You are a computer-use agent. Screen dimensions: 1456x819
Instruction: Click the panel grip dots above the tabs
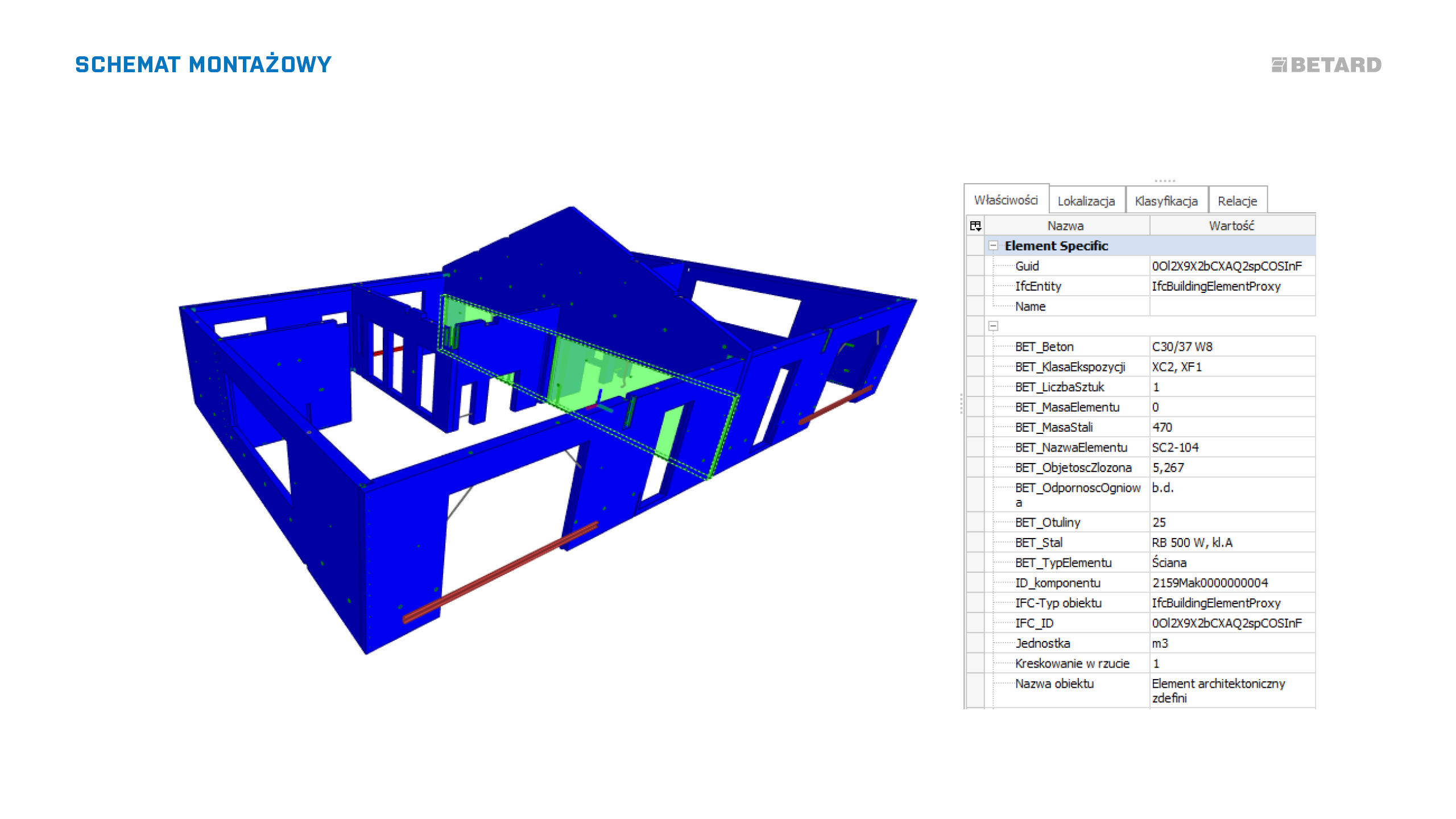pyautogui.click(x=1165, y=181)
